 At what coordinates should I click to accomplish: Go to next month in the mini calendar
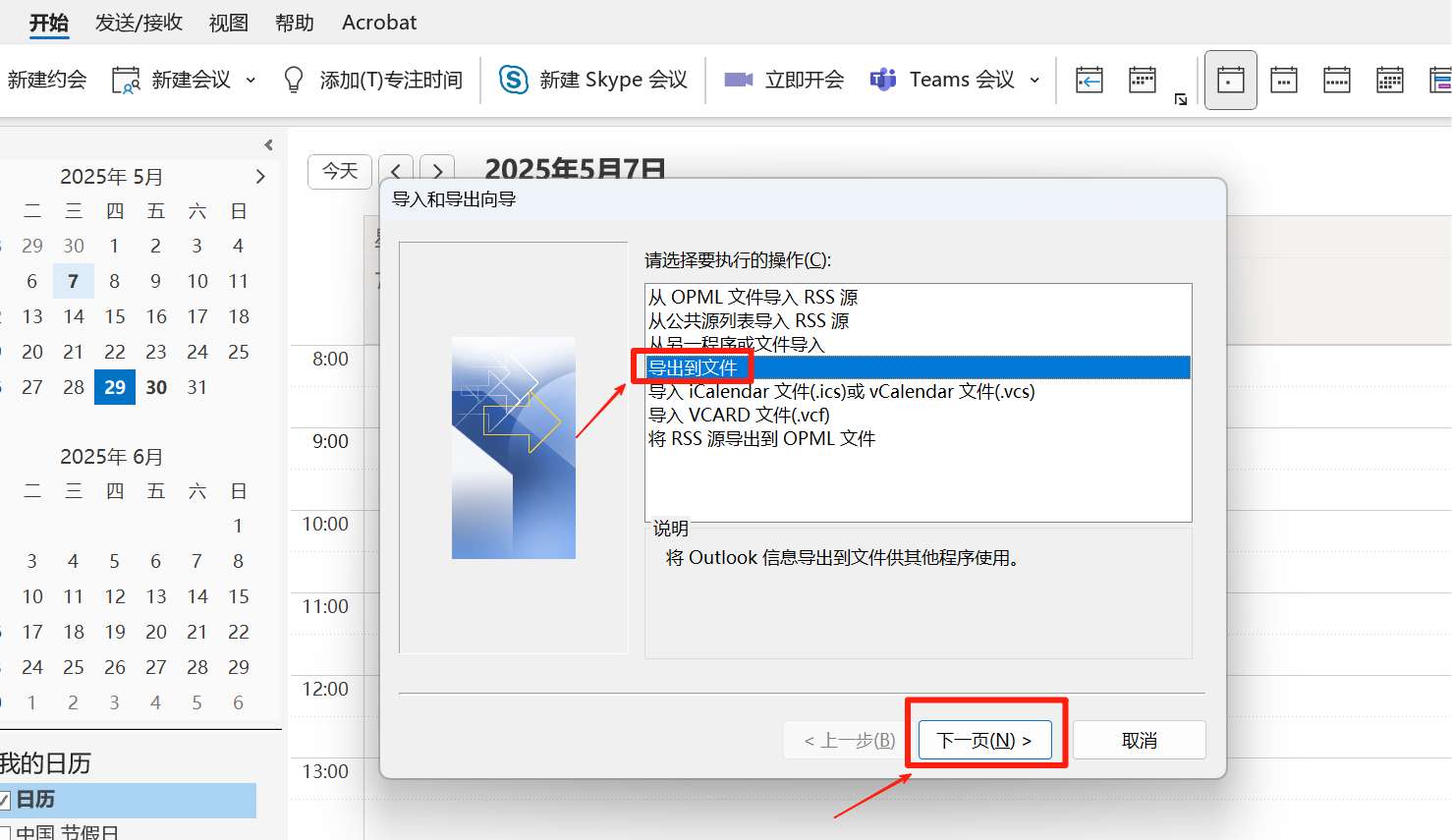260,177
